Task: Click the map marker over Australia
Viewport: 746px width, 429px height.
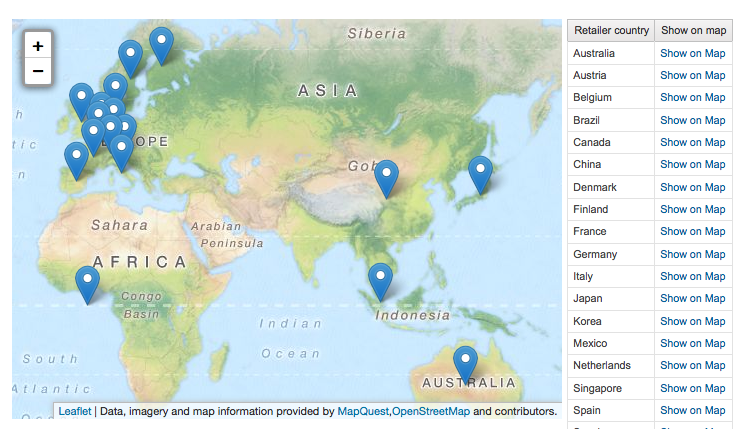Action: point(465,365)
